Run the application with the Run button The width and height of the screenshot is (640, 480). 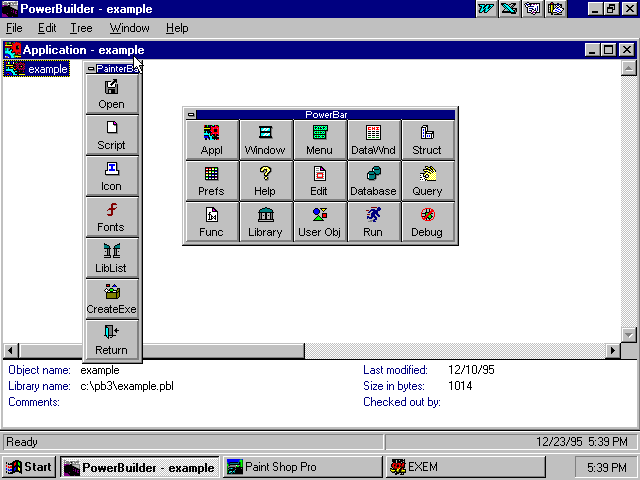pos(373,222)
